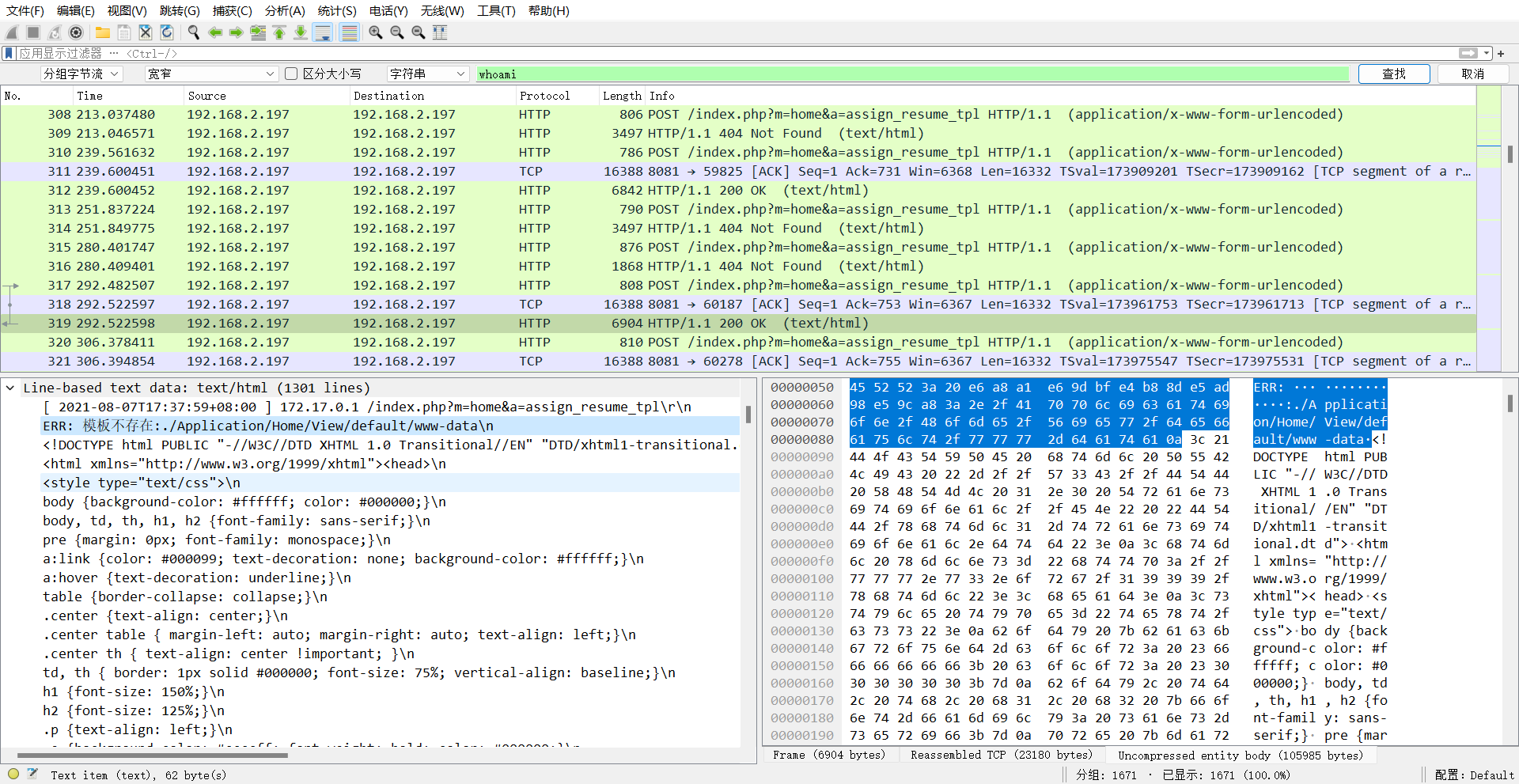
Task: Click the 查找 button
Action: [x=1394, y=73]
